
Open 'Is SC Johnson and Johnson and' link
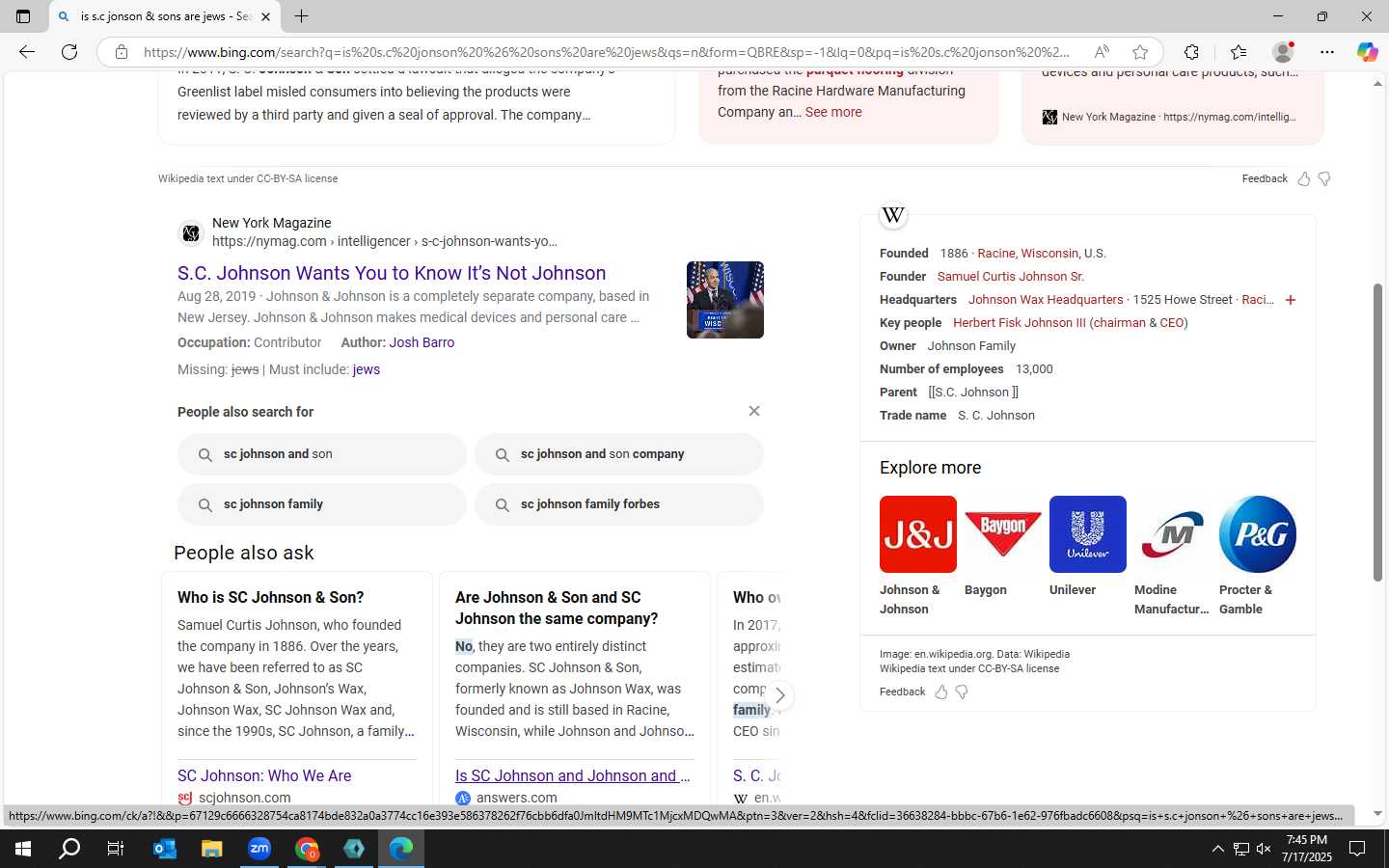[x=573, y=775]
